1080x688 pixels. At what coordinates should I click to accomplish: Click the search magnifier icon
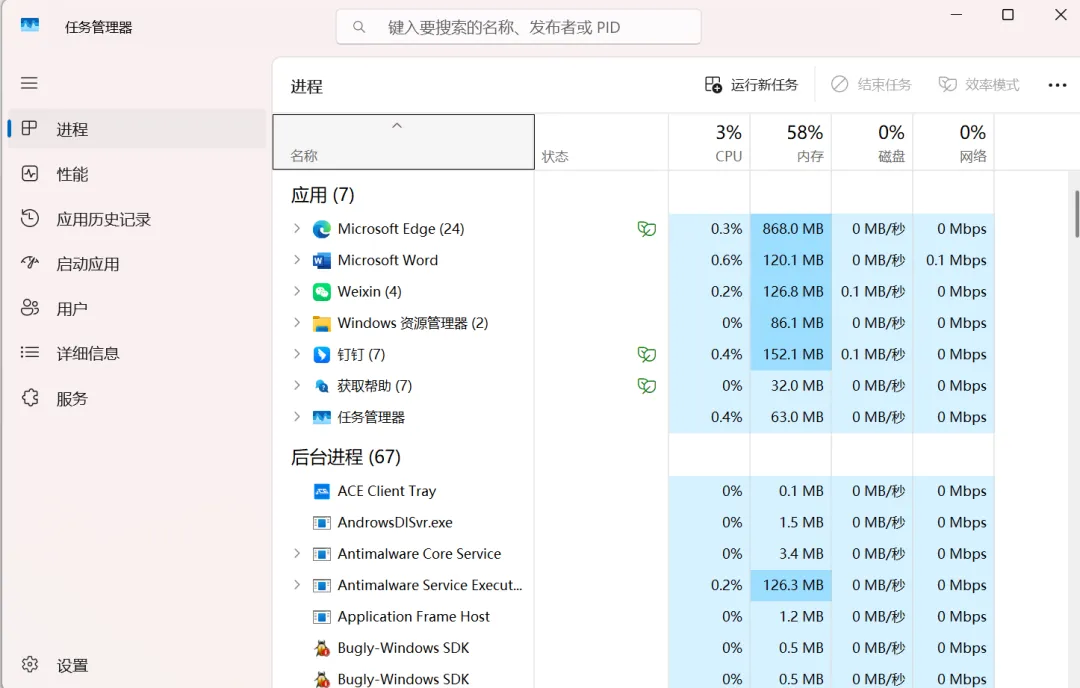(x=359, y=27)
